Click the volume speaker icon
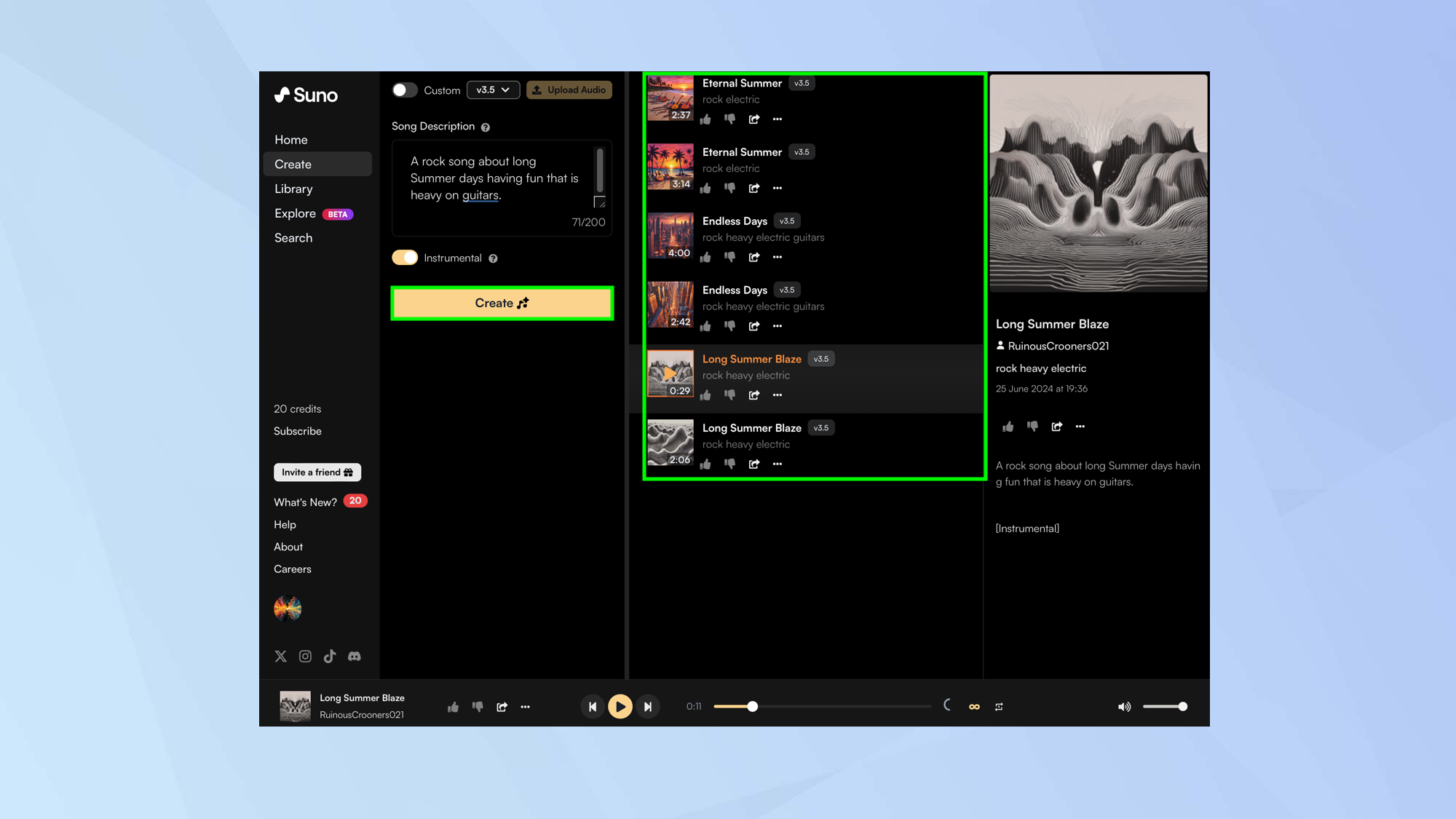 click(1124, 706)
